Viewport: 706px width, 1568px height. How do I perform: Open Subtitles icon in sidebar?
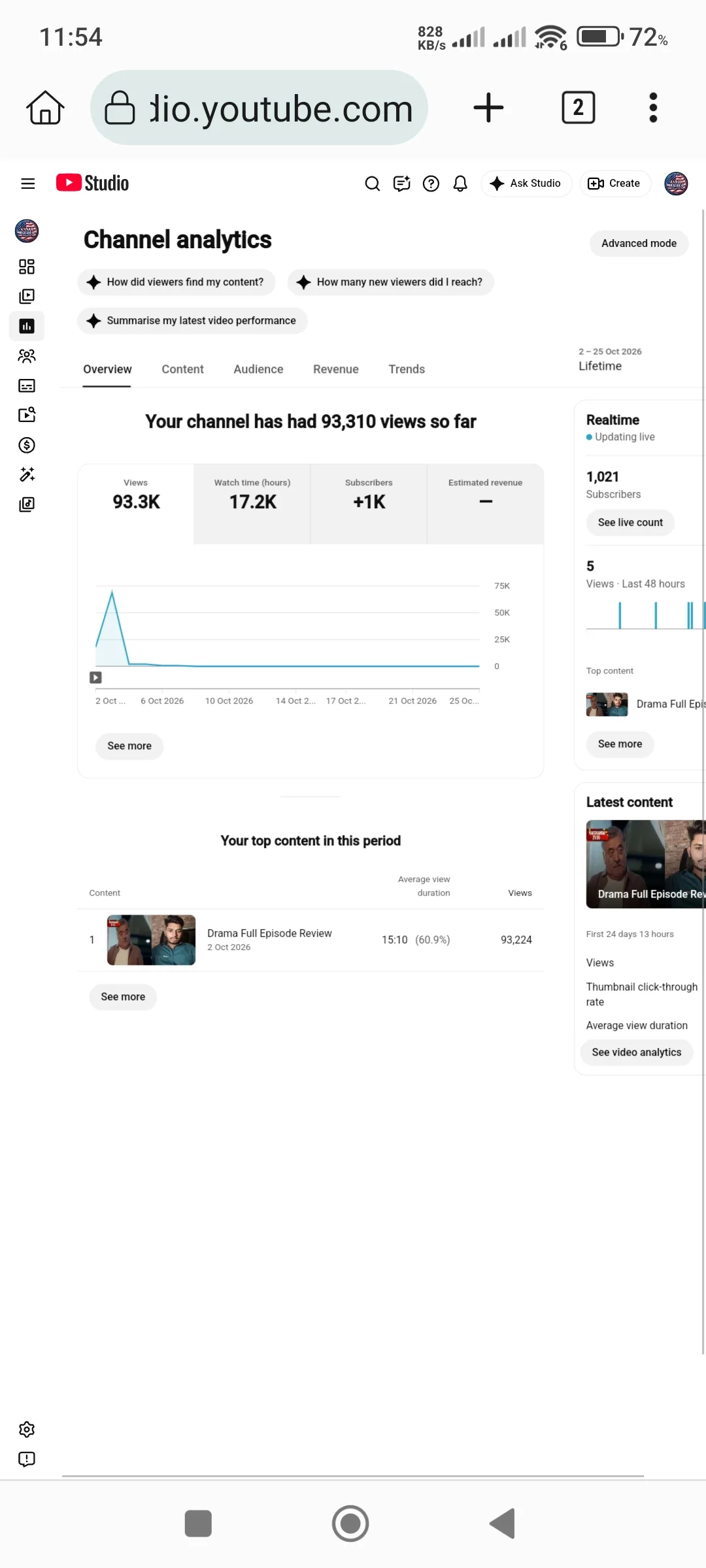tap(27, 385)
